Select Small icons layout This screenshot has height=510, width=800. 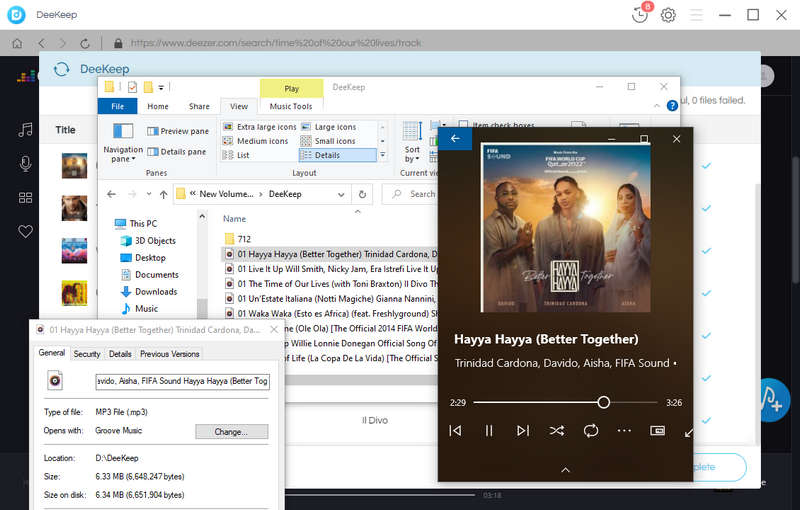point(328,141)
